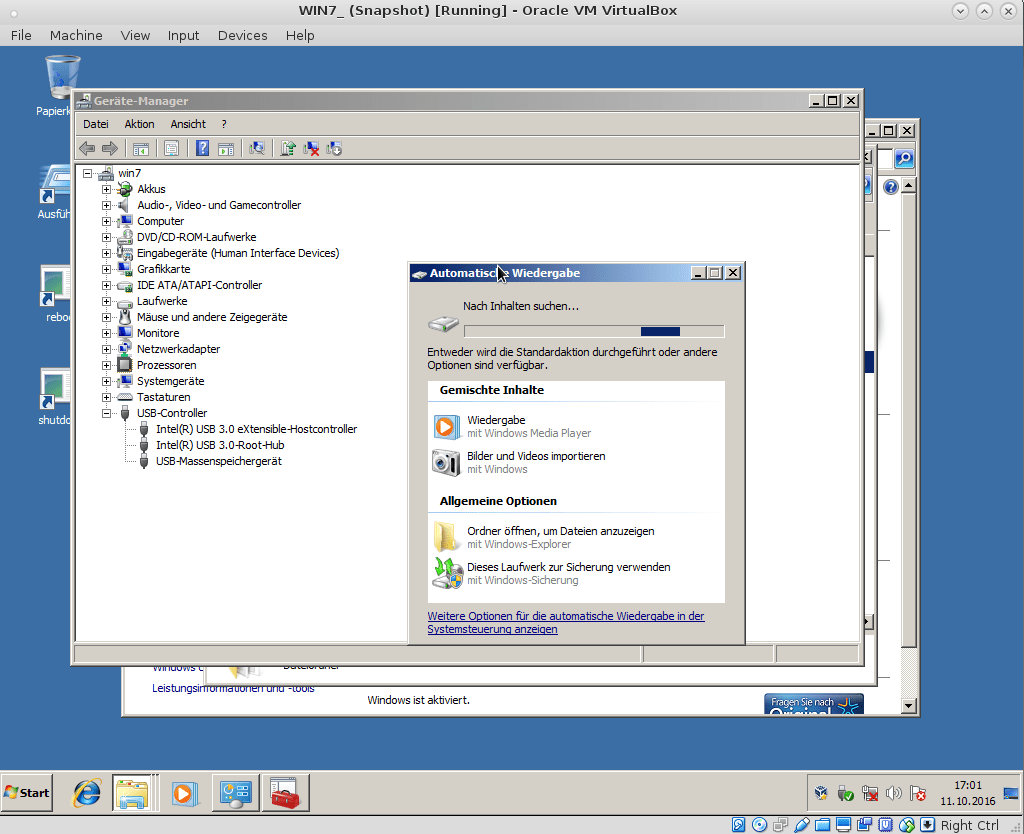Screen dimensions: 1024x834
Task: Choose Ordner öffnen, um Dateien anzuzeigen
Action: pos(576,537)
